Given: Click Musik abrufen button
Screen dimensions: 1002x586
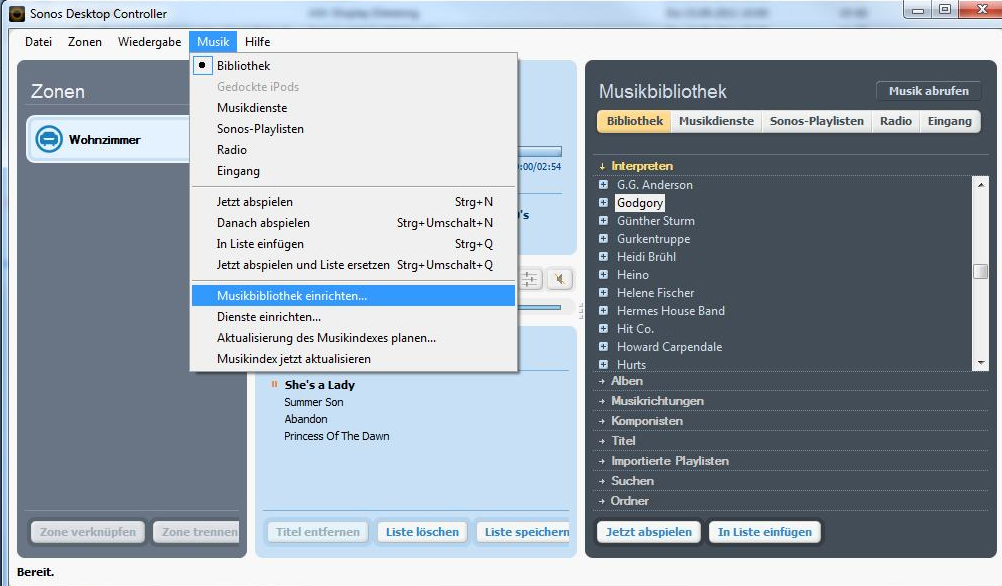Looking at the screenshot, I should (929, 91).
